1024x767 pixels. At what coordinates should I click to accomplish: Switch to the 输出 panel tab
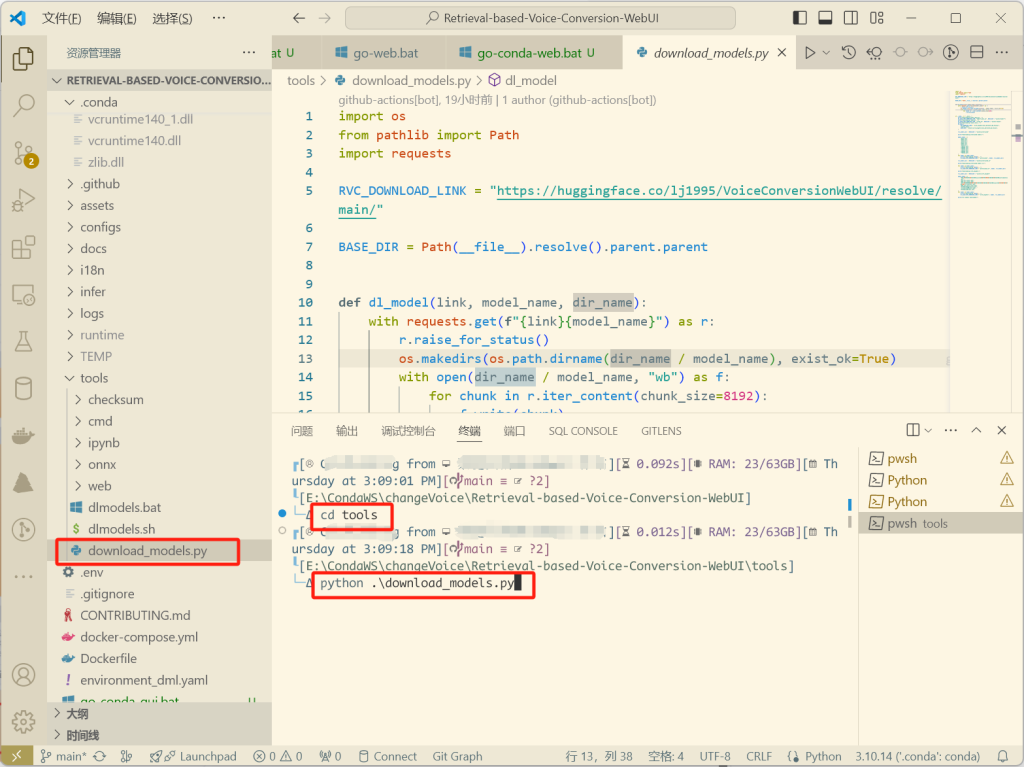tap(347, 431)
